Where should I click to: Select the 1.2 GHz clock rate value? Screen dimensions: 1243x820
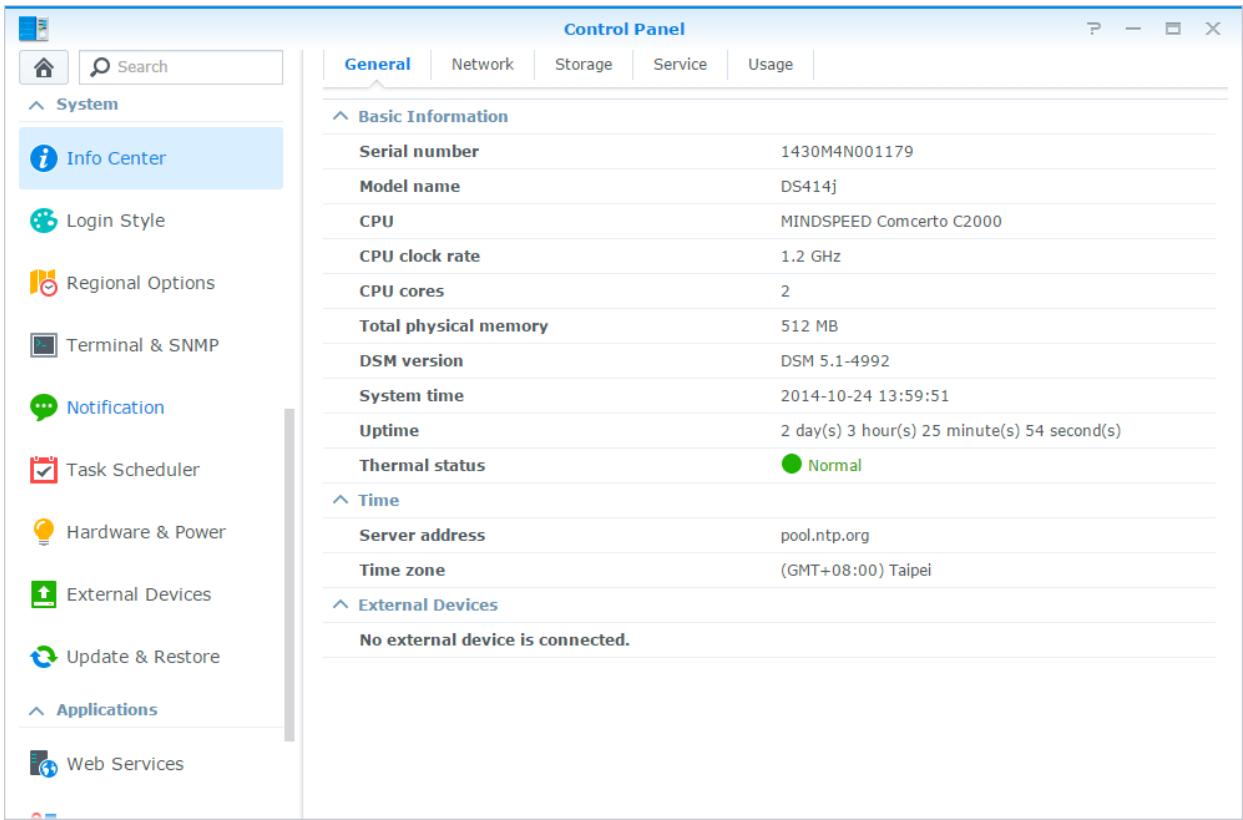(x=811, y=256)
